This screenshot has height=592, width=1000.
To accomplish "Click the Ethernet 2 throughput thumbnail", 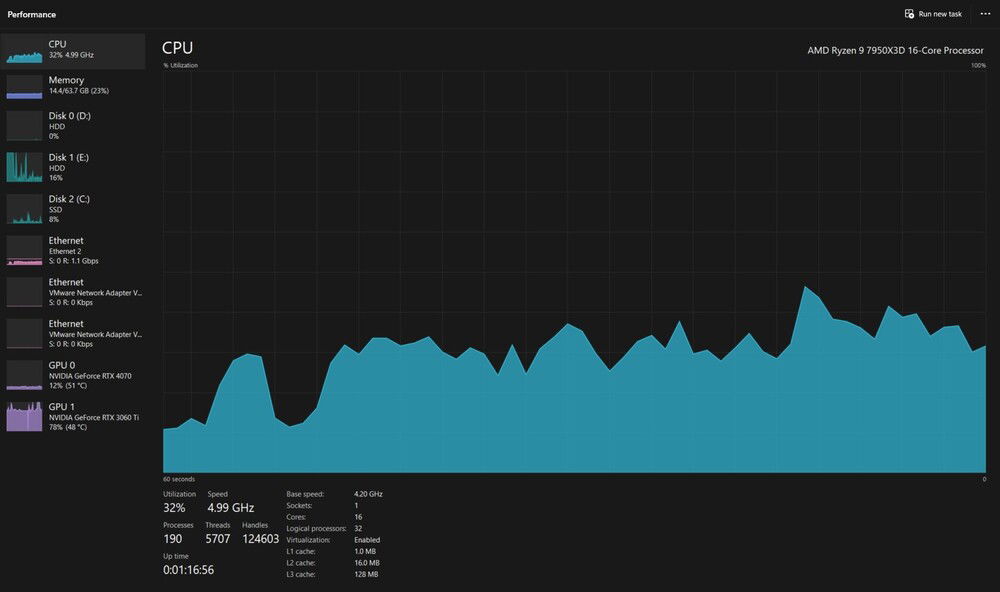I will (24, 250).
